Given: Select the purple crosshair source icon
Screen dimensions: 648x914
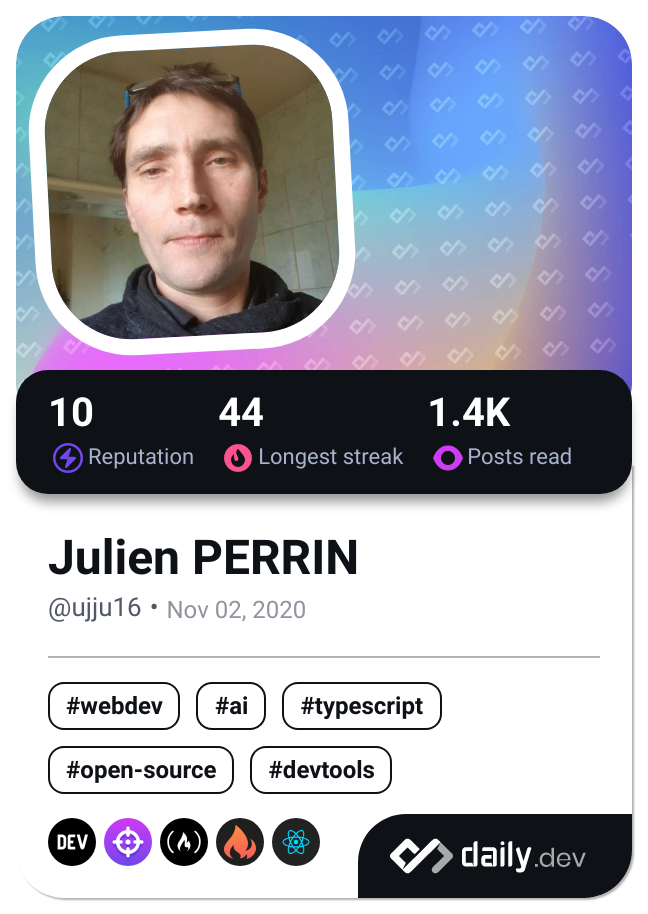Looking at the screenshot, I should pyautogui.click(x=128, y=842).
